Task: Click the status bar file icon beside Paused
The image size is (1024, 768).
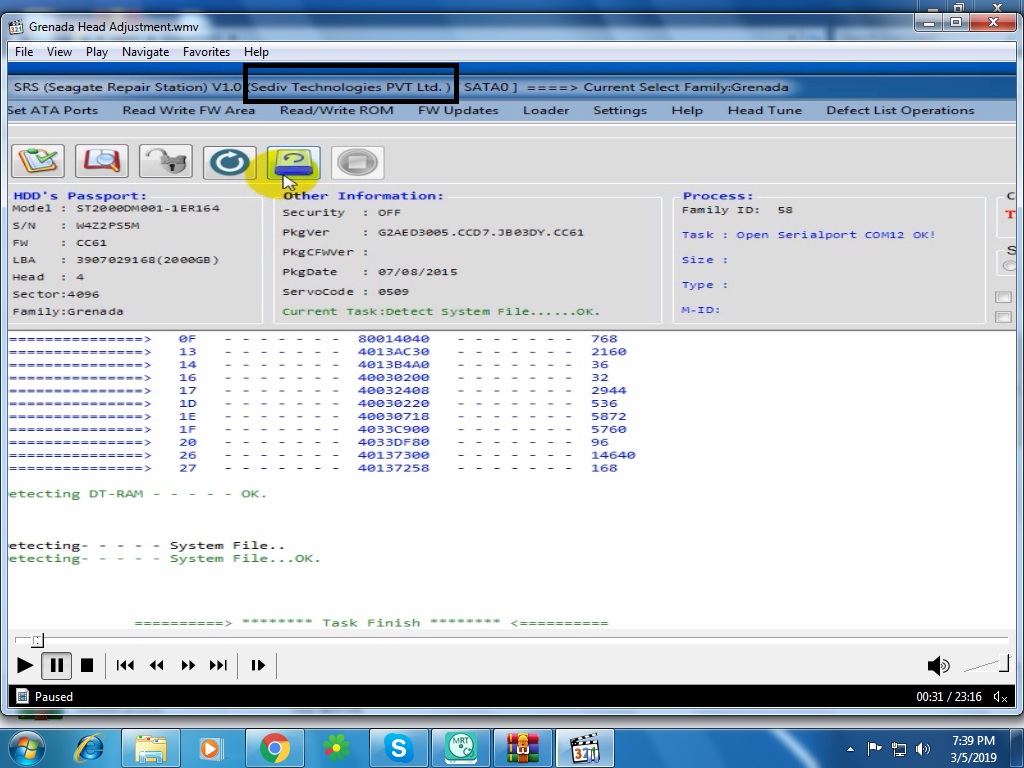Action: tap(22, 696)
